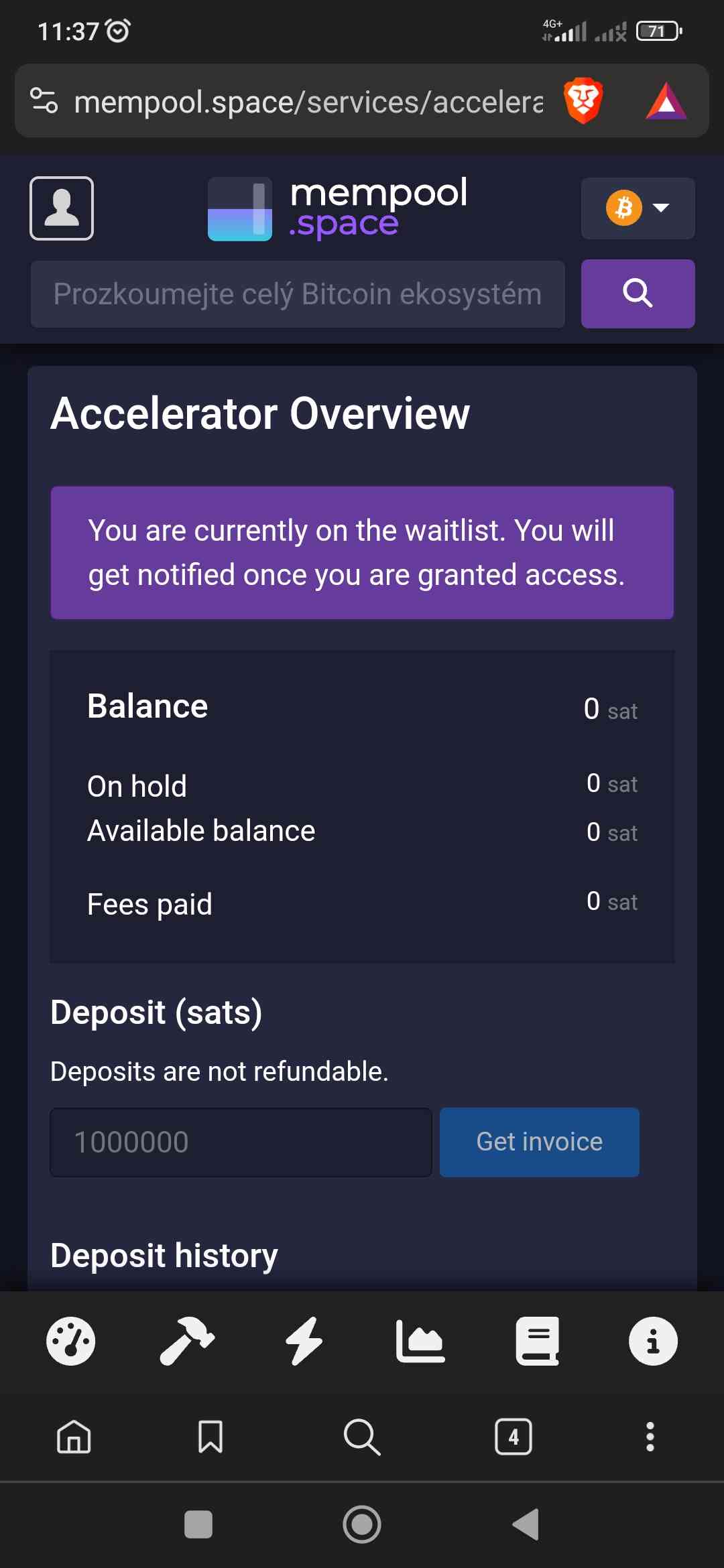Viewport: 724px width, 1568px height.
Task: Open Brave Shields lion icon
Action: tap(583, 101)
